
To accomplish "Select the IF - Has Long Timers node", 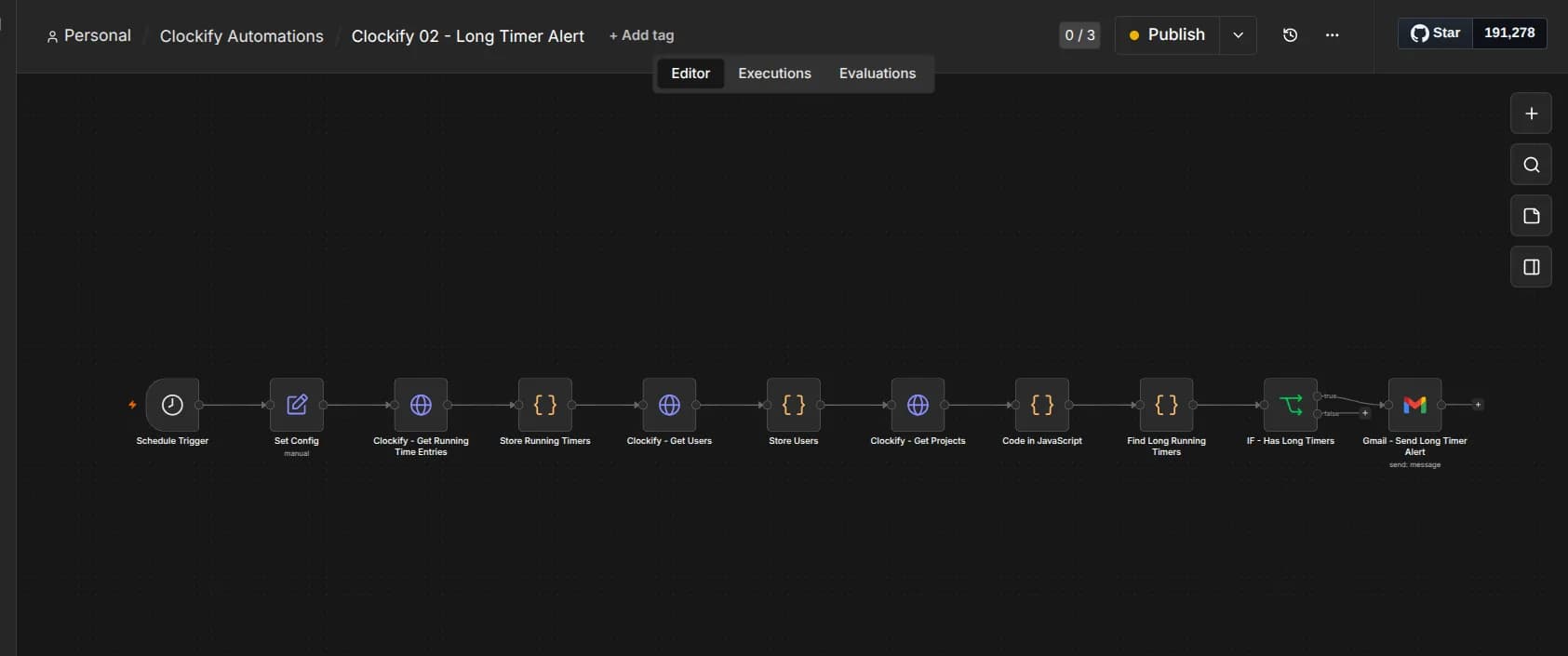I will 1291,405.
